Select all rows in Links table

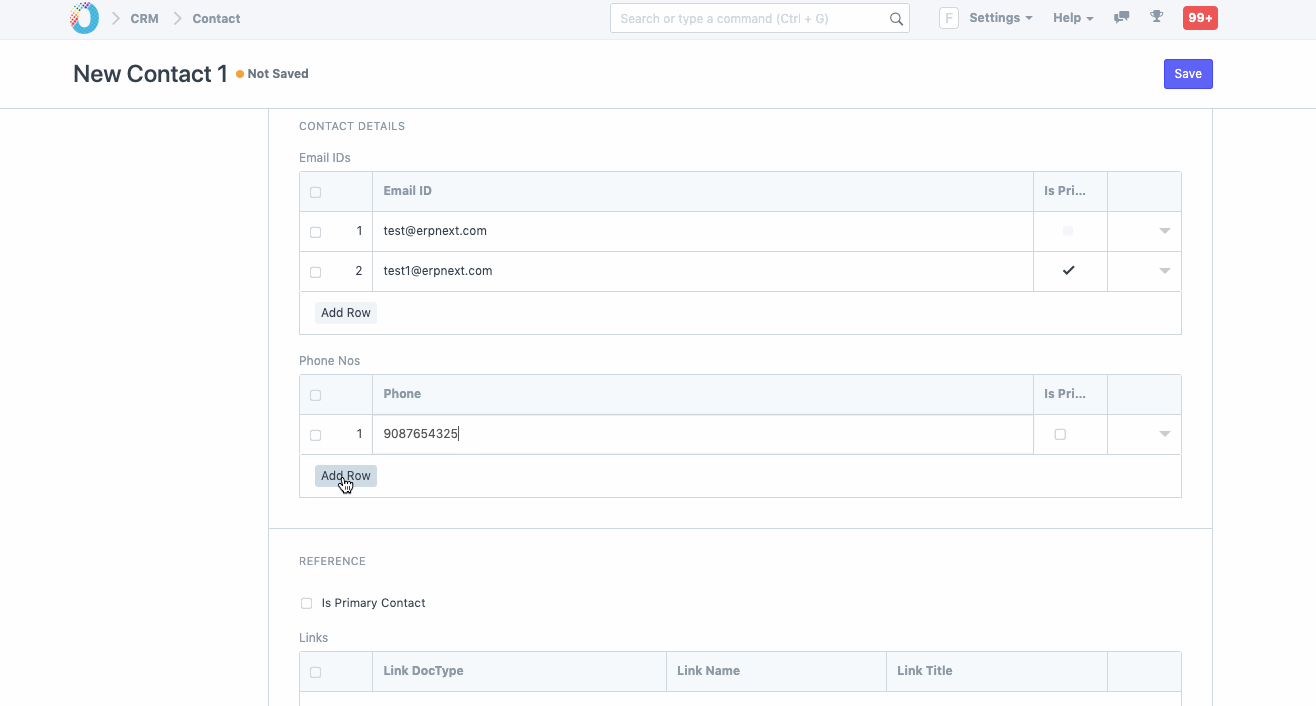click(x=316, y=672)
